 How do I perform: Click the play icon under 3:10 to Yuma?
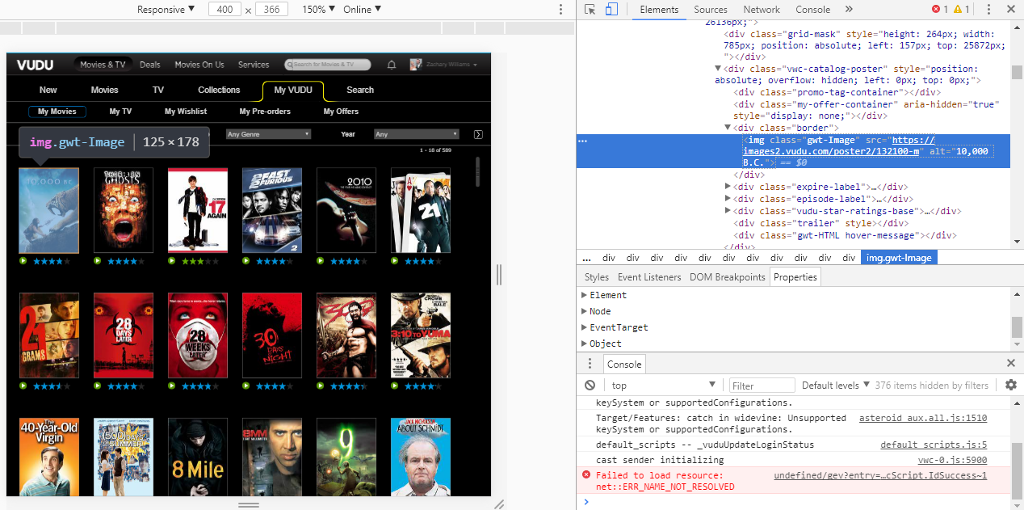click(x=395, y=386)
